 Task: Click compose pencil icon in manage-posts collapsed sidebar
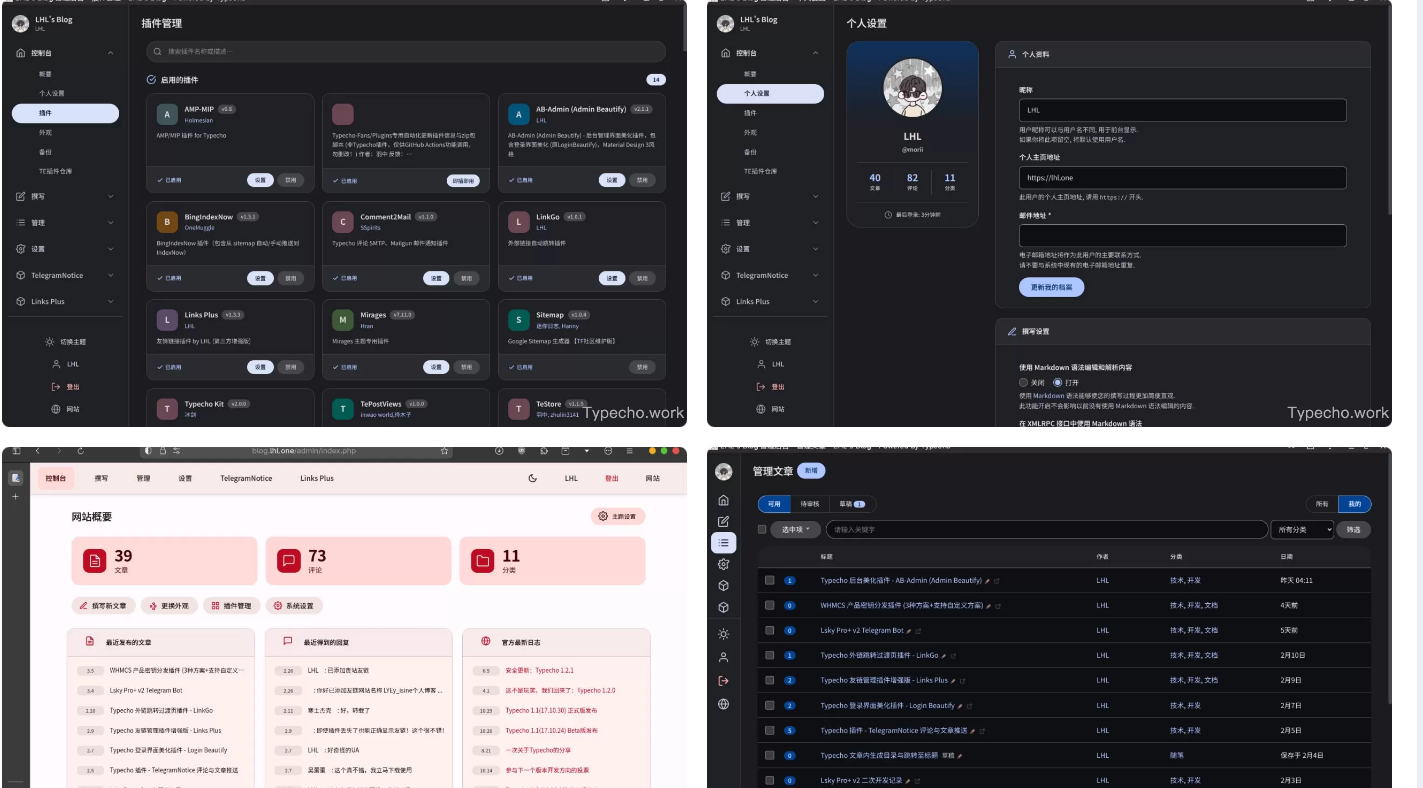723,521
